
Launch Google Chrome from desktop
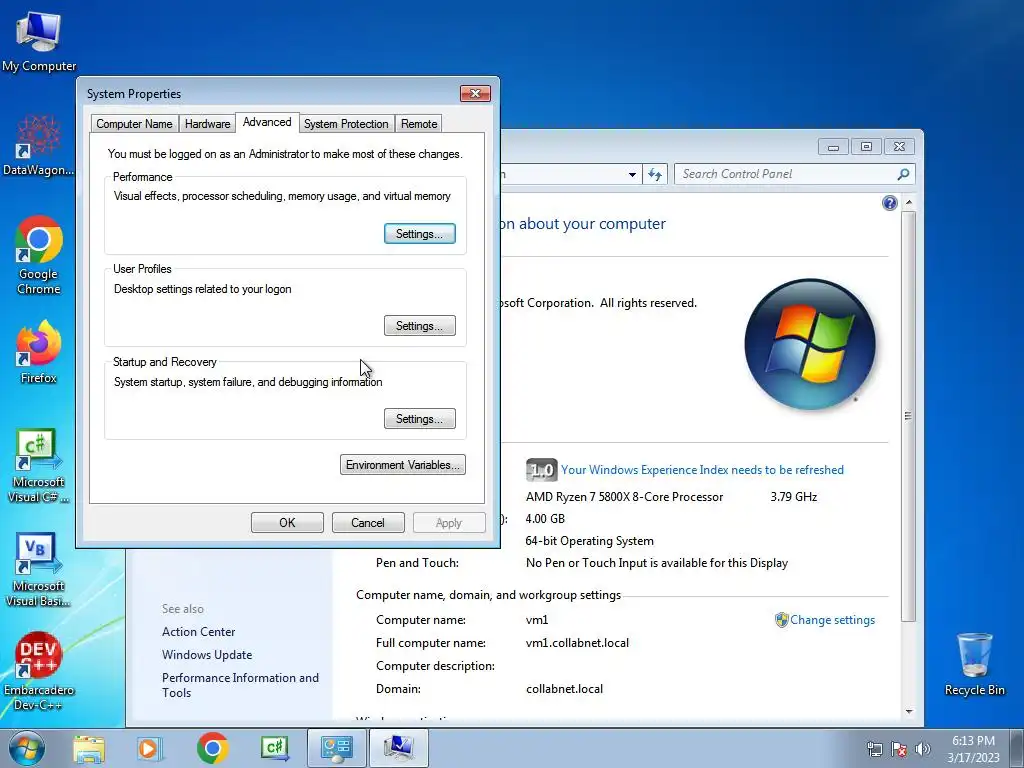coord(39,255)
